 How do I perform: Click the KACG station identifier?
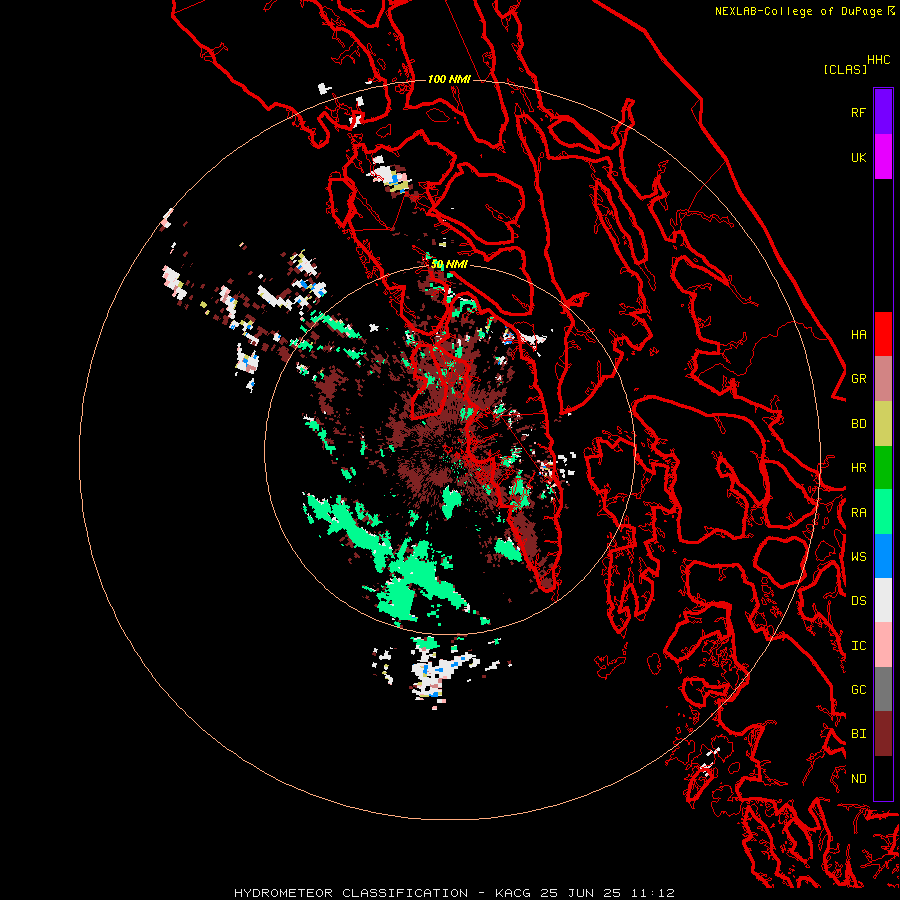[514, 893]
